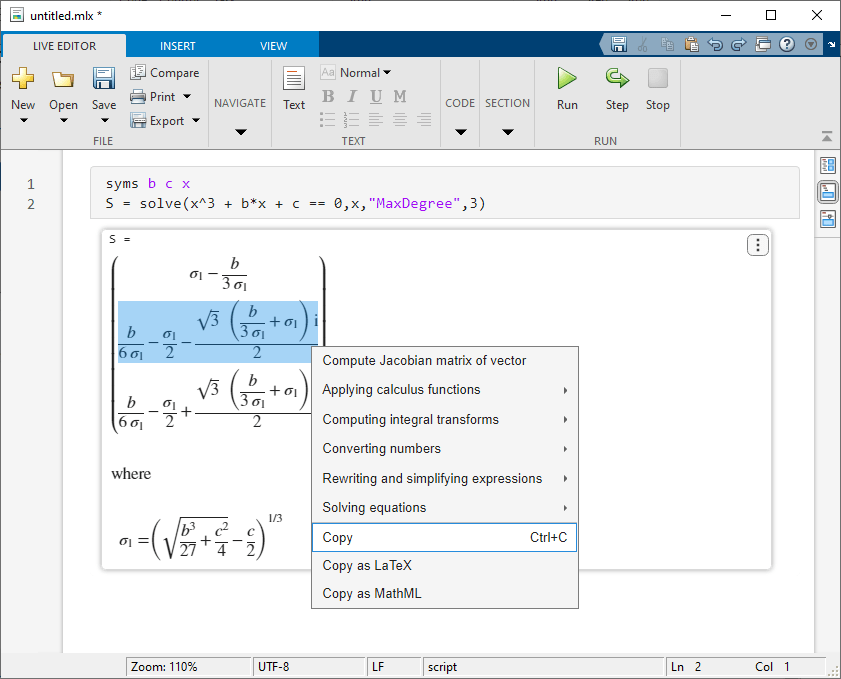841x679 pixels.
Task: Run the live script
Action: pyautogui.click(x=567, y=79)
